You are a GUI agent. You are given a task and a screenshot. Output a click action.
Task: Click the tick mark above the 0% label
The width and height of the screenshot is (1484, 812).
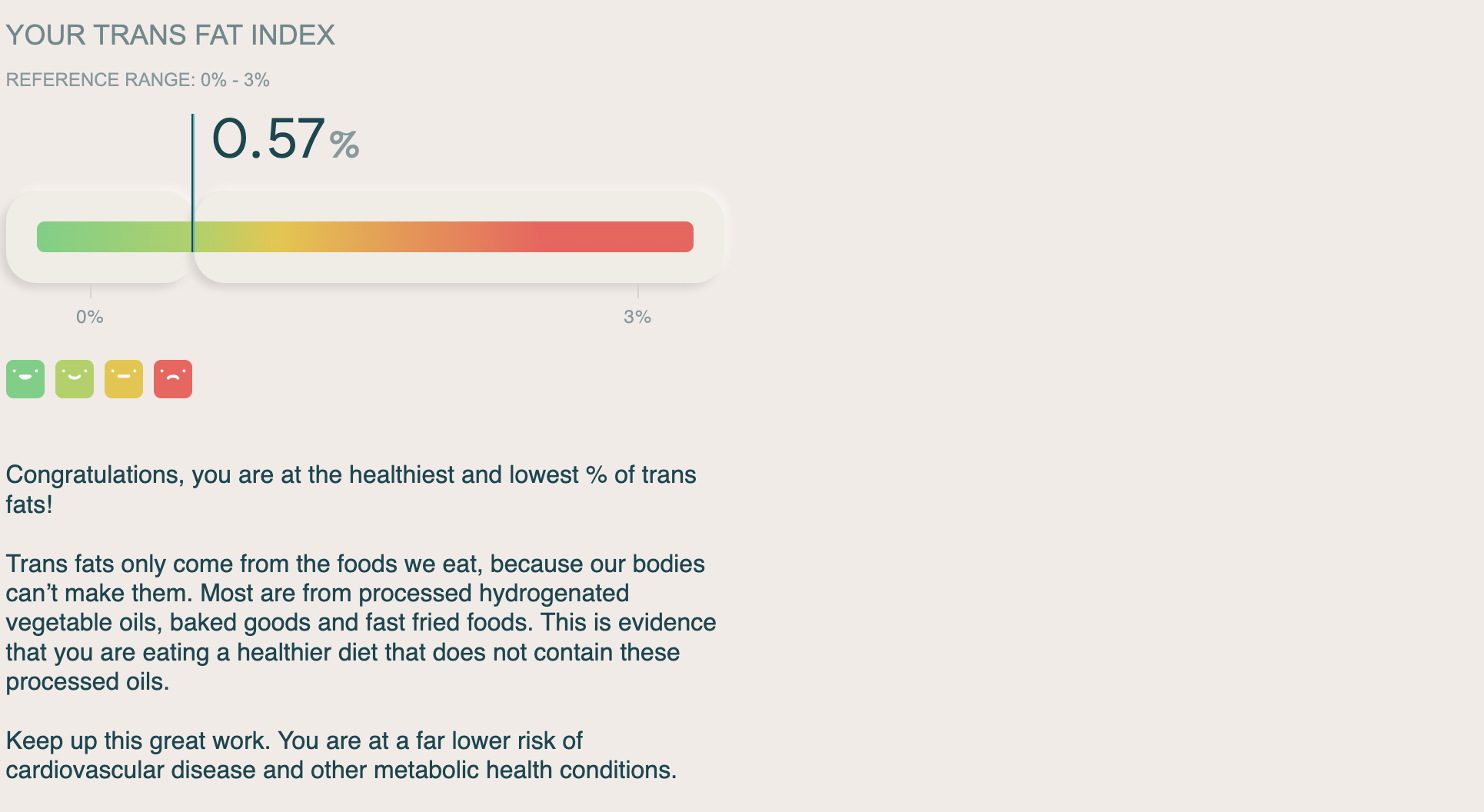tap(91, 291)
